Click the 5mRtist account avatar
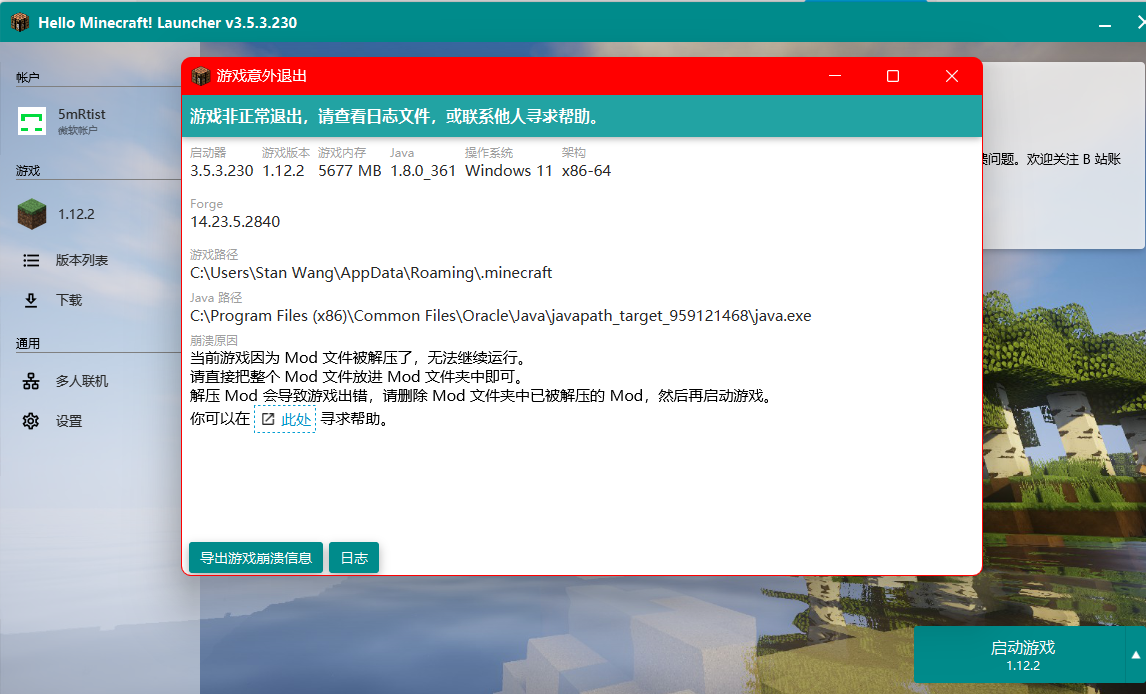Viewport: 1146px width, 694px height. pyautogui.click(x=32, y=120)
